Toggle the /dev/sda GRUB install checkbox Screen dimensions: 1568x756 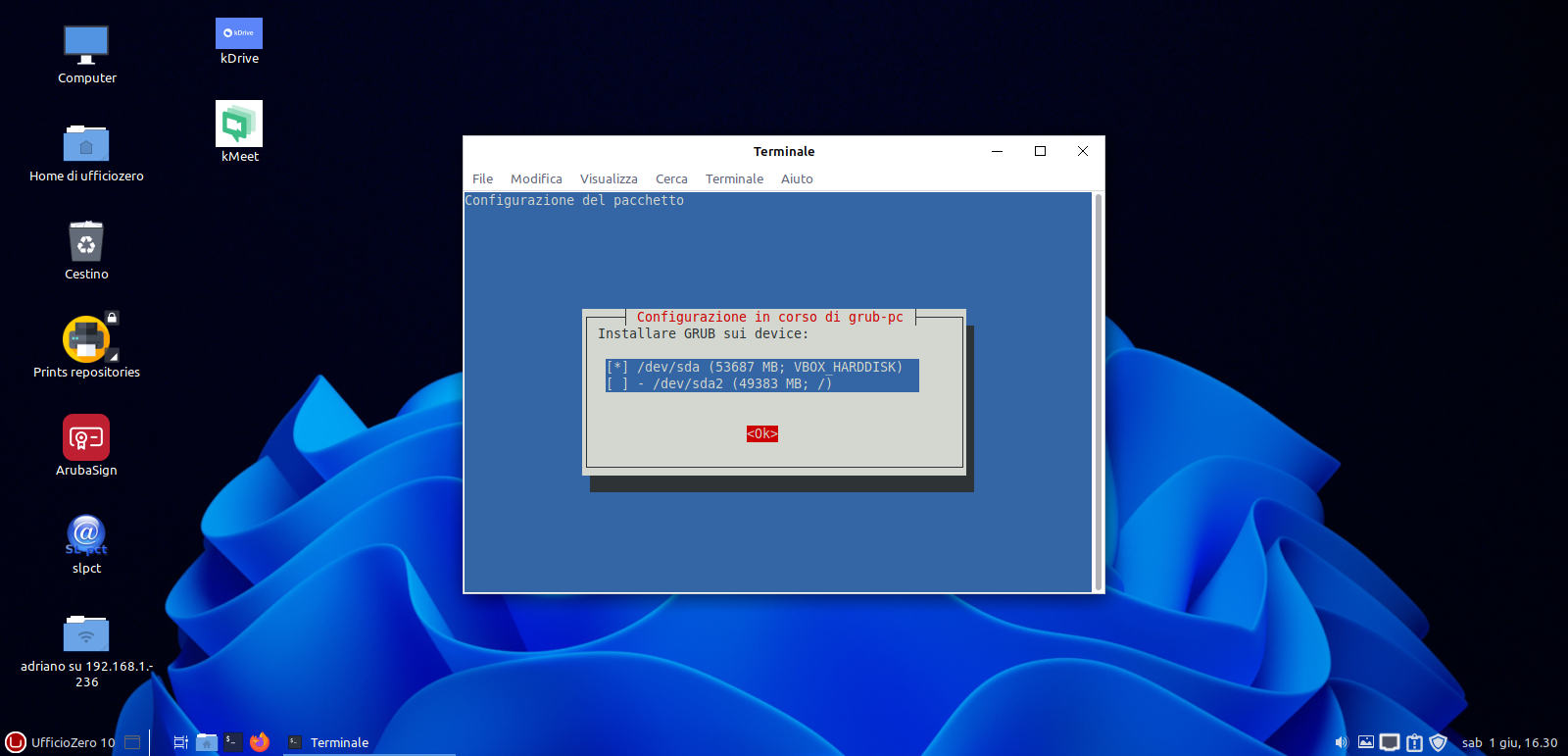[617, 368]
